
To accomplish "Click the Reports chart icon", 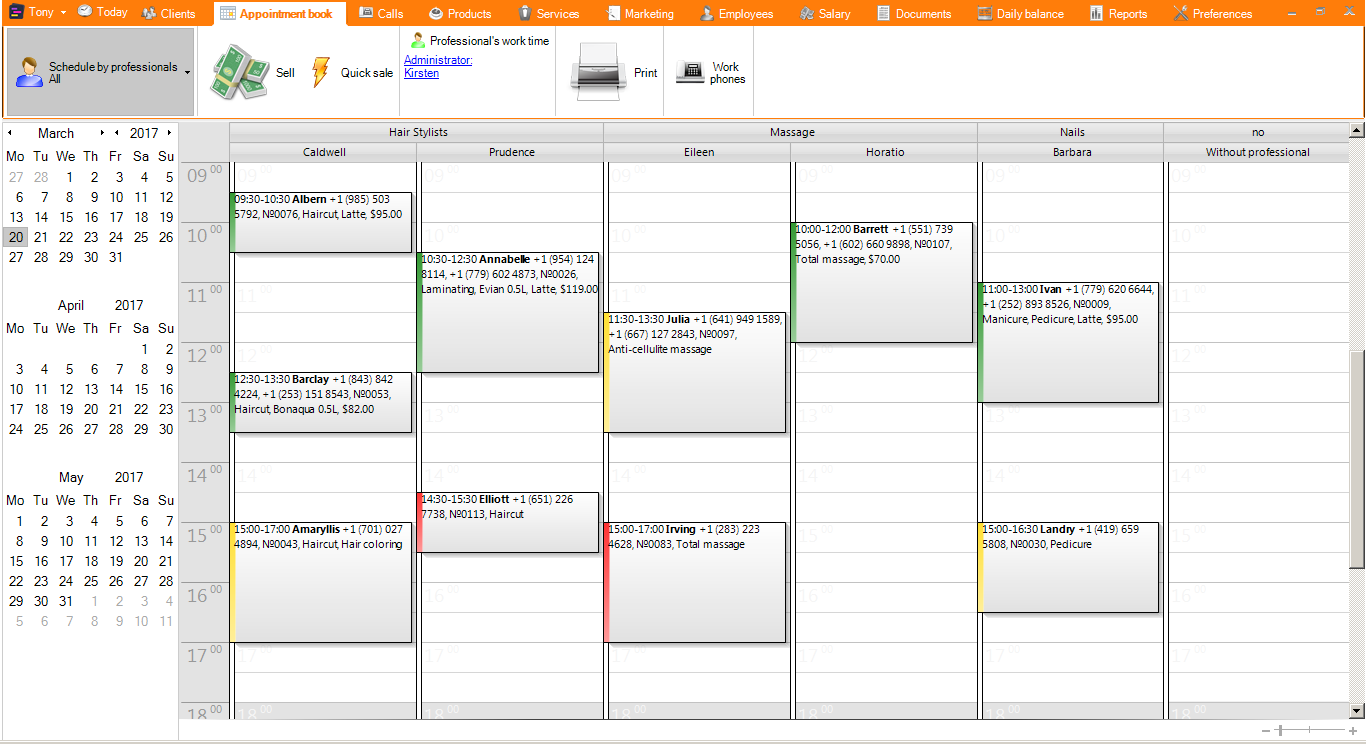I will coord(1096,13).
